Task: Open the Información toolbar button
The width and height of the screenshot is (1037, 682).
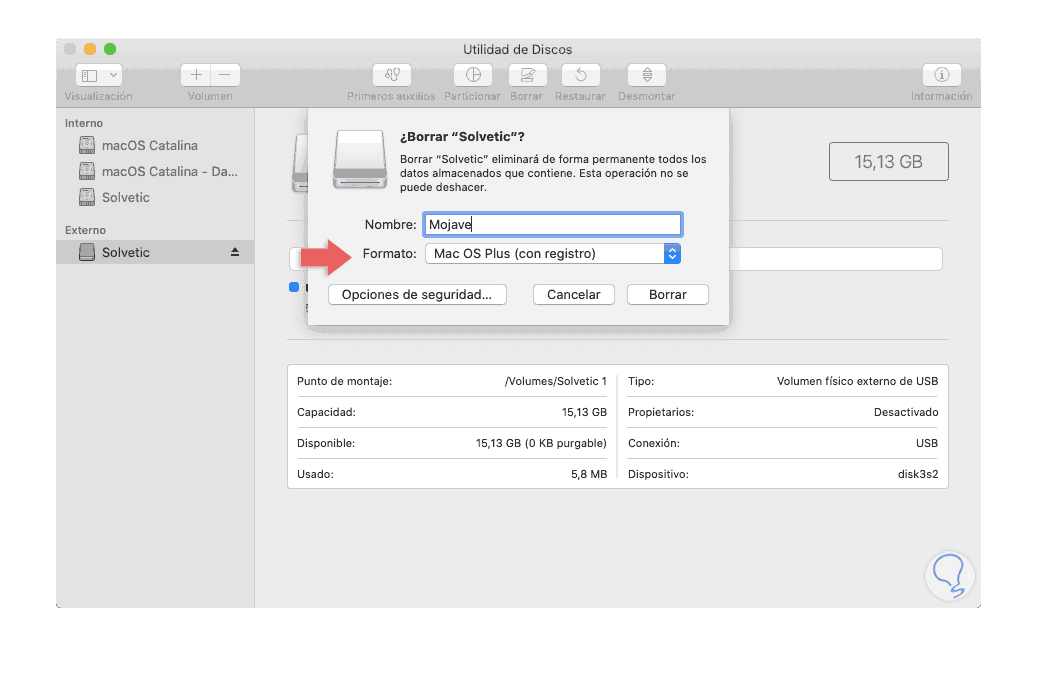Action: 941,75
